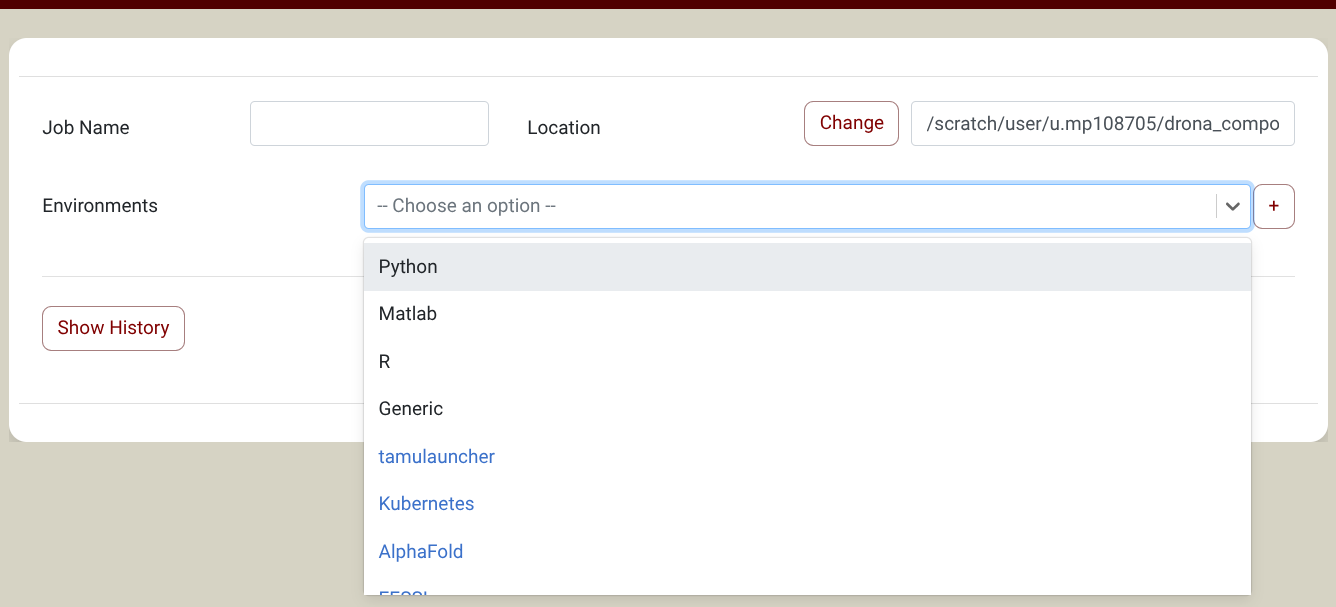
Task: Choose the R environment option
Action: pyautogui.click(x=807, y=362)
